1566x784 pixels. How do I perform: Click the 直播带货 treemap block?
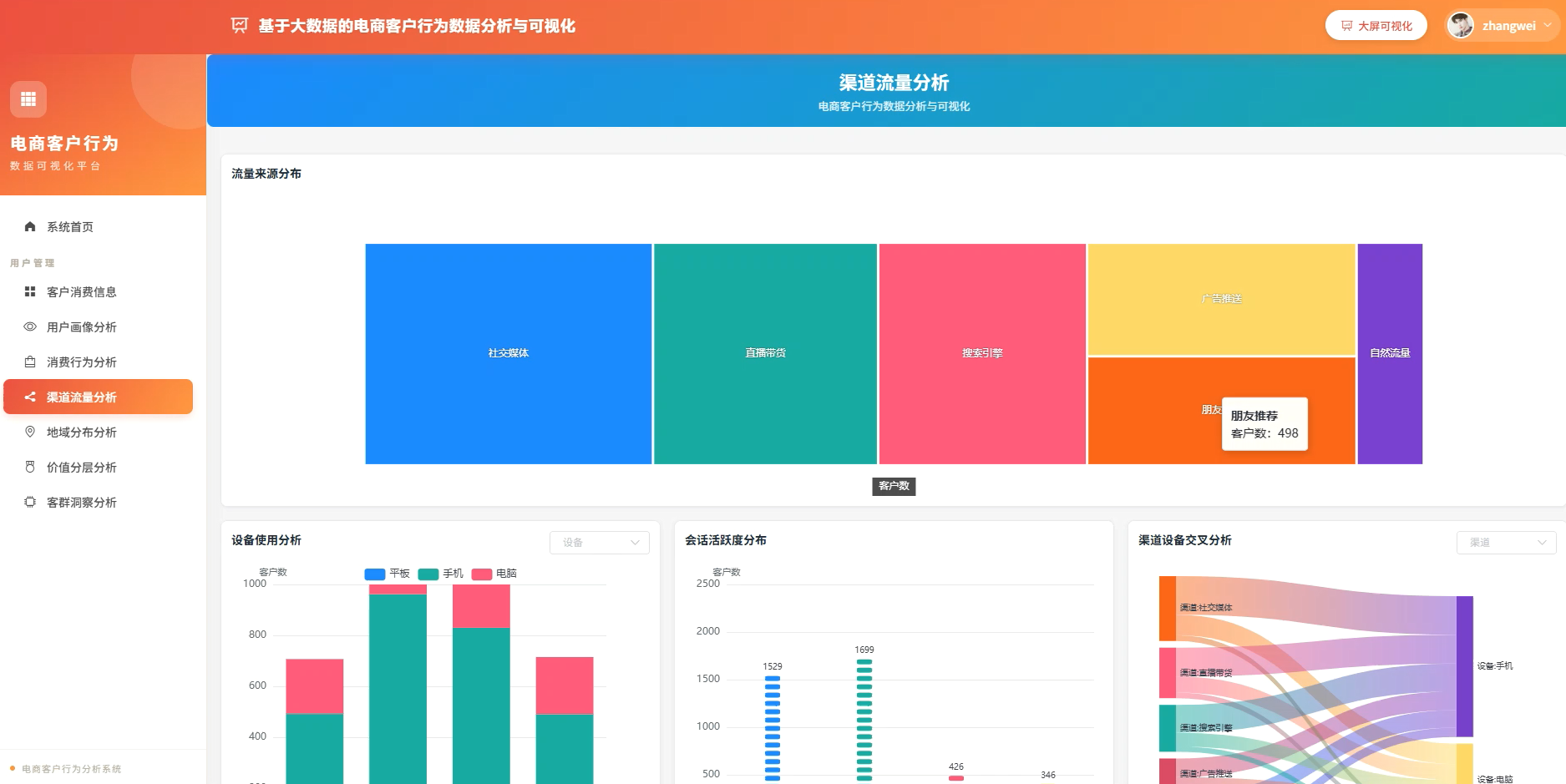[766, 354]
